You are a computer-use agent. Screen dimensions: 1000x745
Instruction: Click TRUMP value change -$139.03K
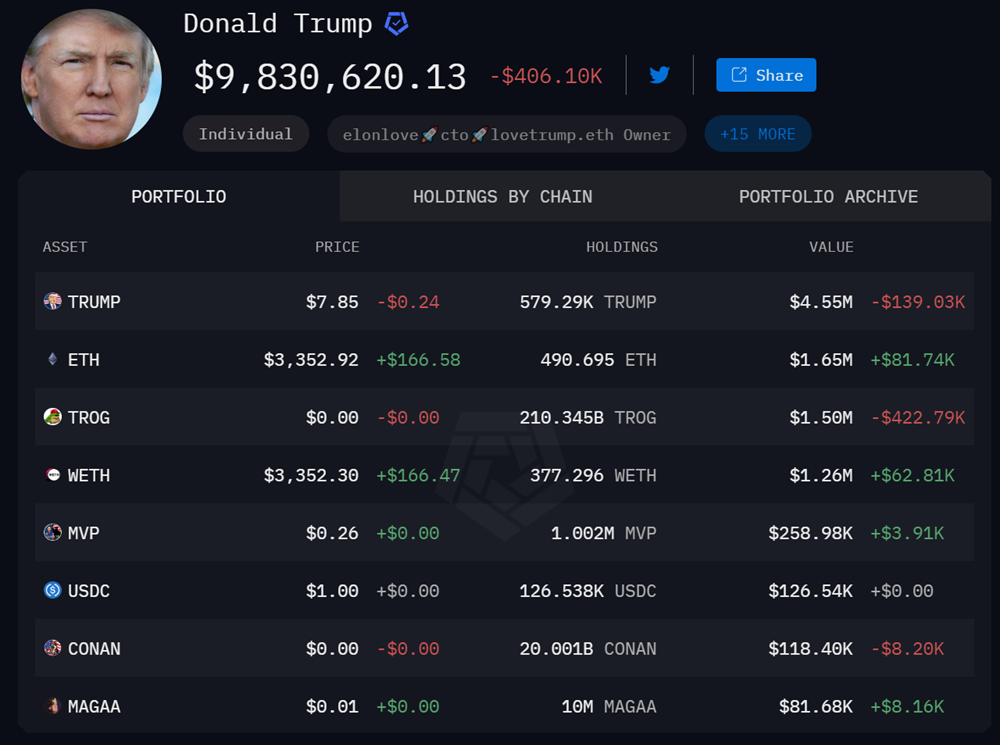[918, 302]
